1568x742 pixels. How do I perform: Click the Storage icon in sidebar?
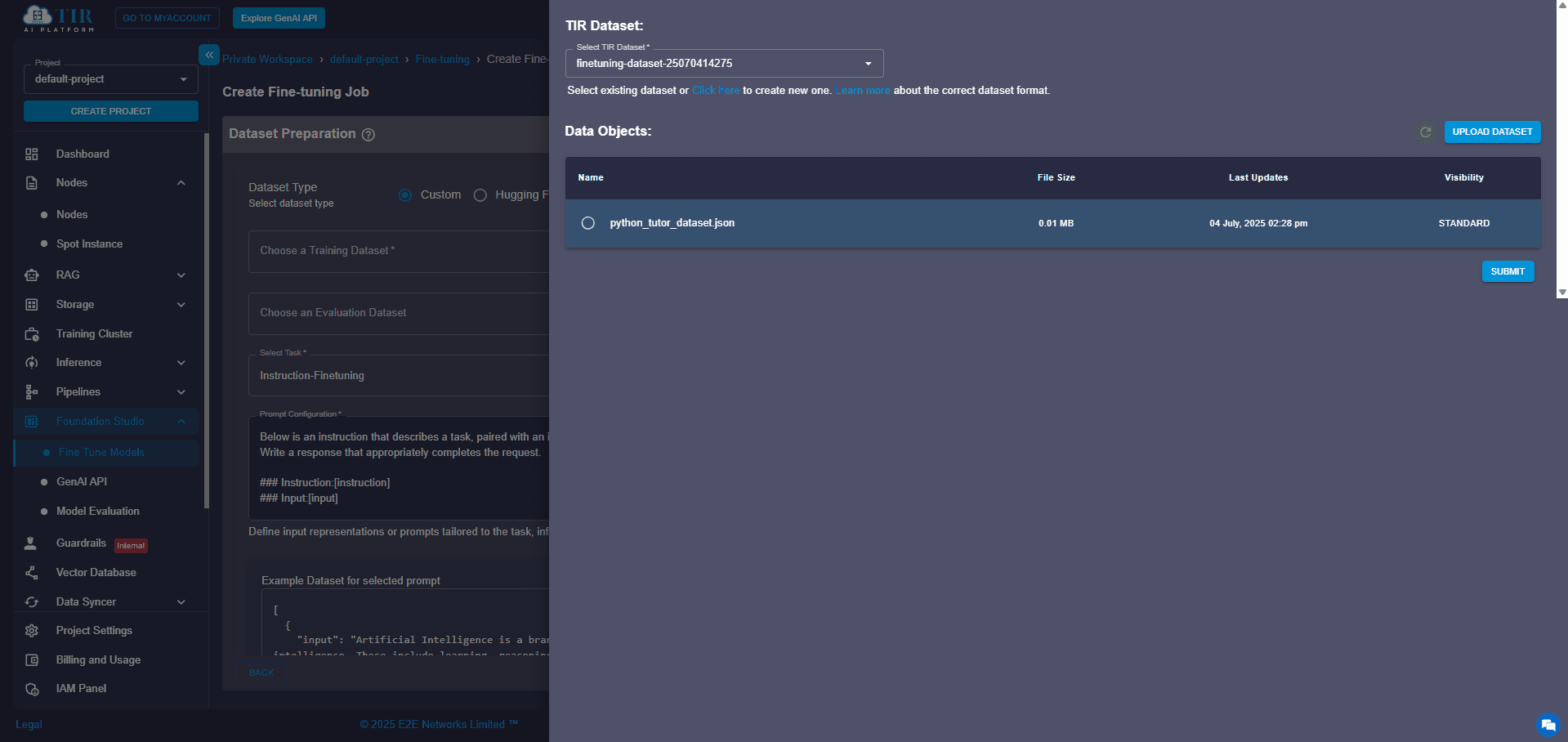coord(32,305)
